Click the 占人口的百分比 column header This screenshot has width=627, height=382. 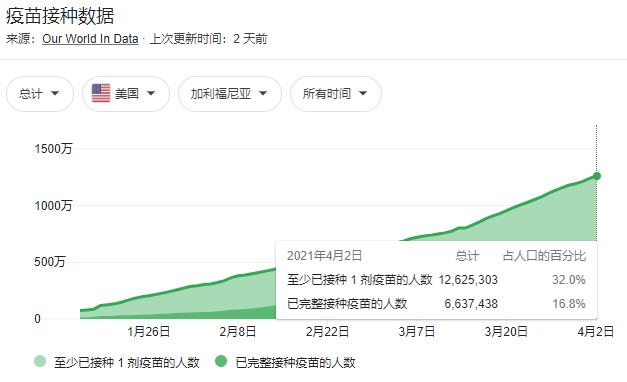(544, 256)
